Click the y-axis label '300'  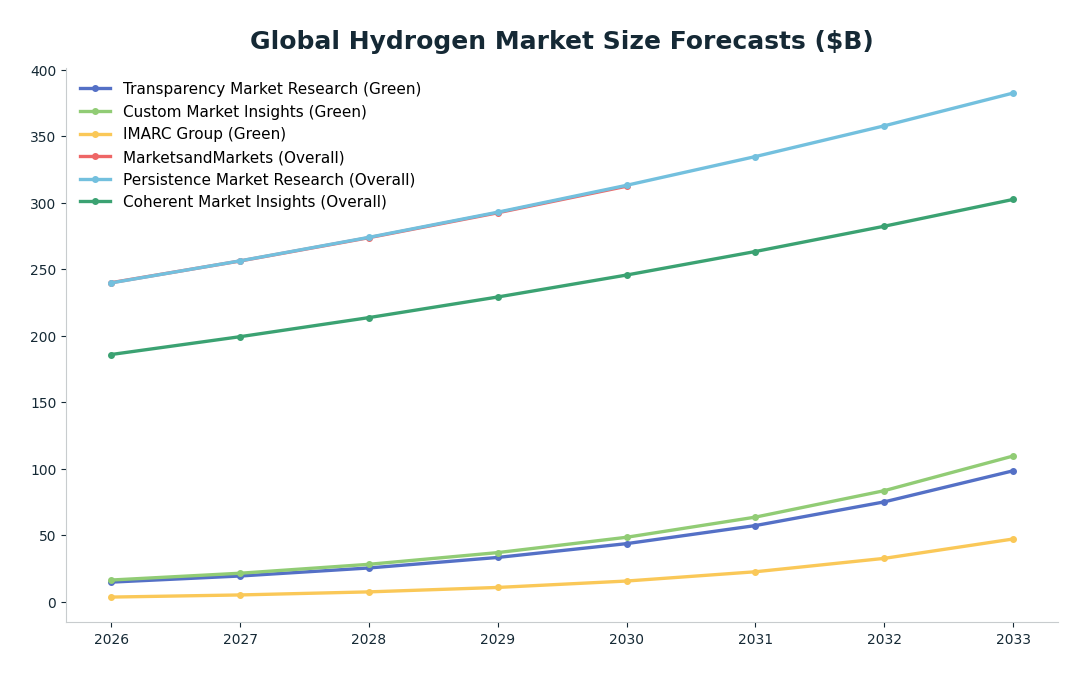[x=44, y=204]
